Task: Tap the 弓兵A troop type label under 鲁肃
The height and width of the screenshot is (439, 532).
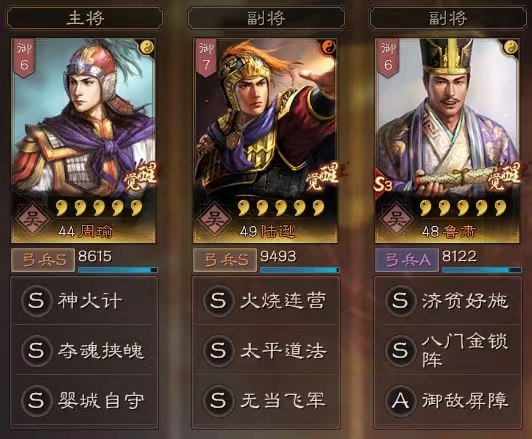Action: (x=406, y=260)
